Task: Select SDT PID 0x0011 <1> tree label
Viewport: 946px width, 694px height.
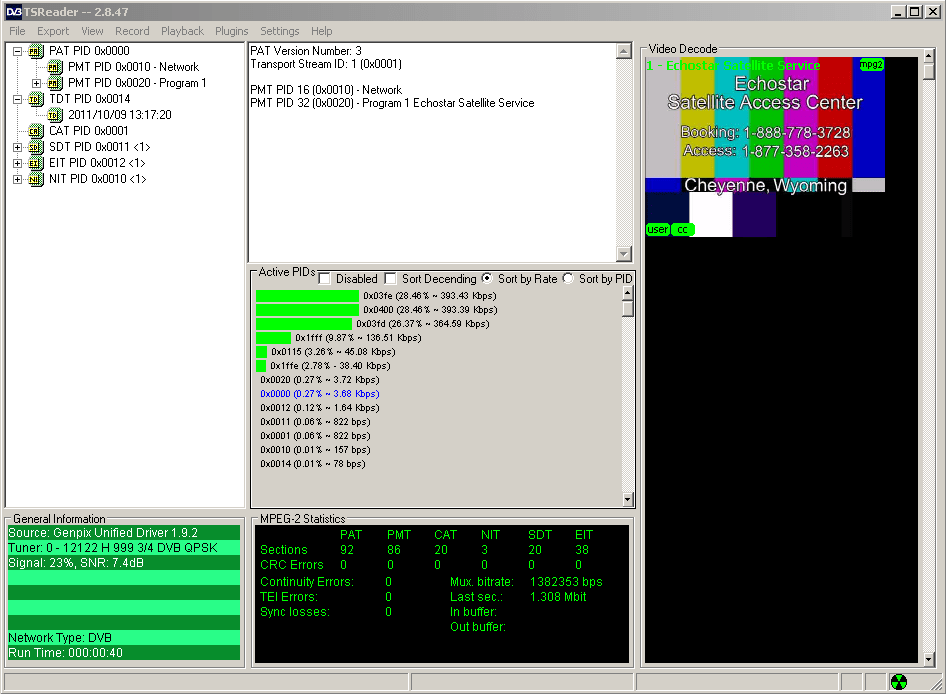Action: click(100, 147)
